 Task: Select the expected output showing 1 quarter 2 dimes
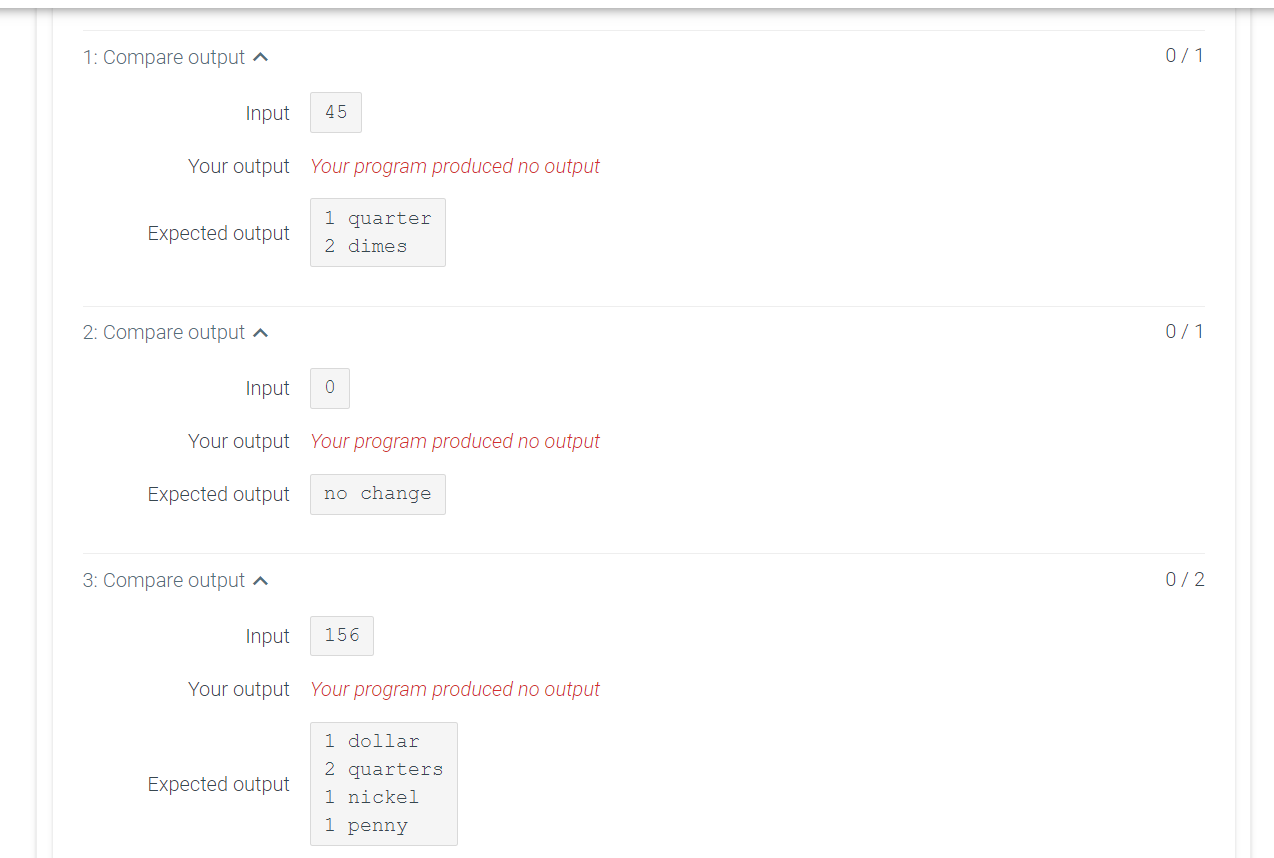pyautogui.click(x=377, y=232)
